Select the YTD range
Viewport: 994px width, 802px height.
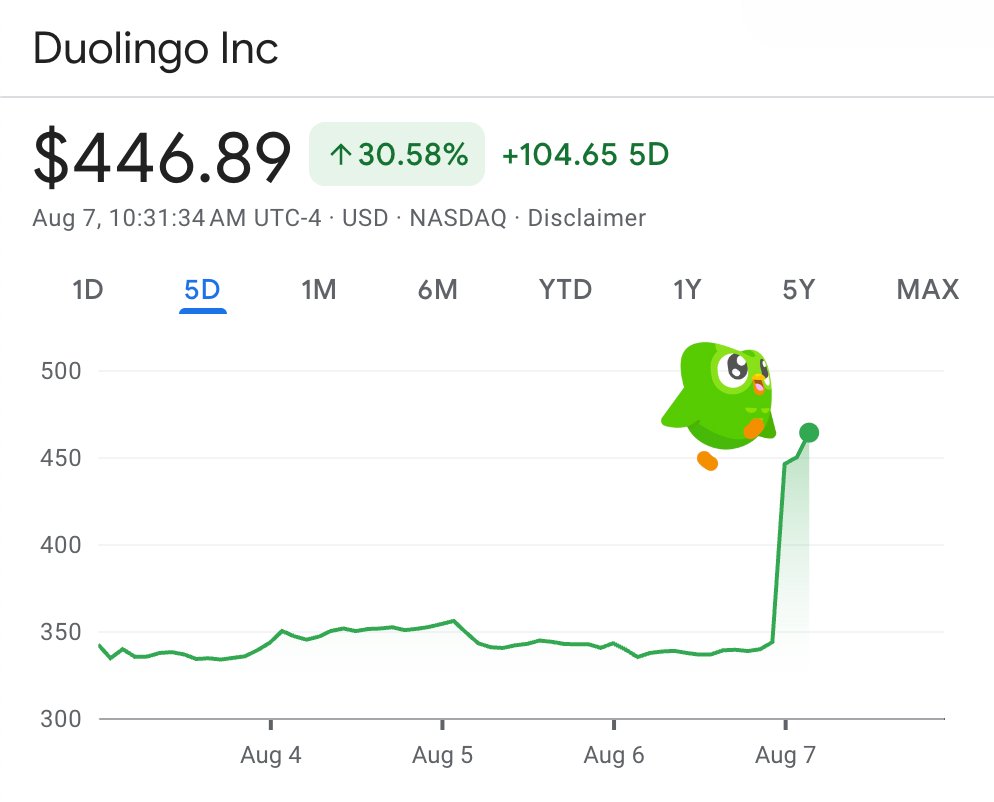[x=565, y=290]
